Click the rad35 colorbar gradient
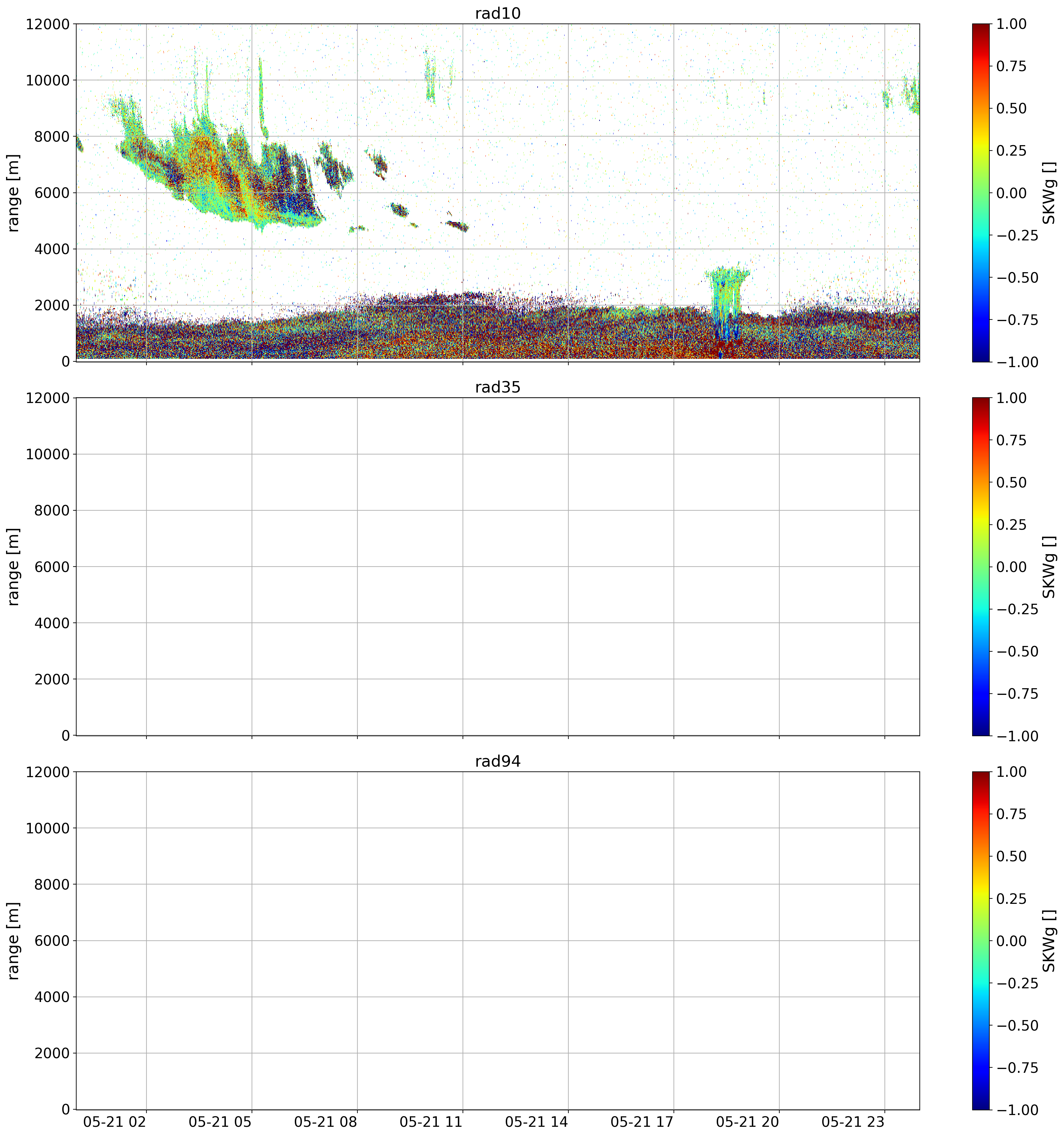1064x1136 pixels. (980, 566)
